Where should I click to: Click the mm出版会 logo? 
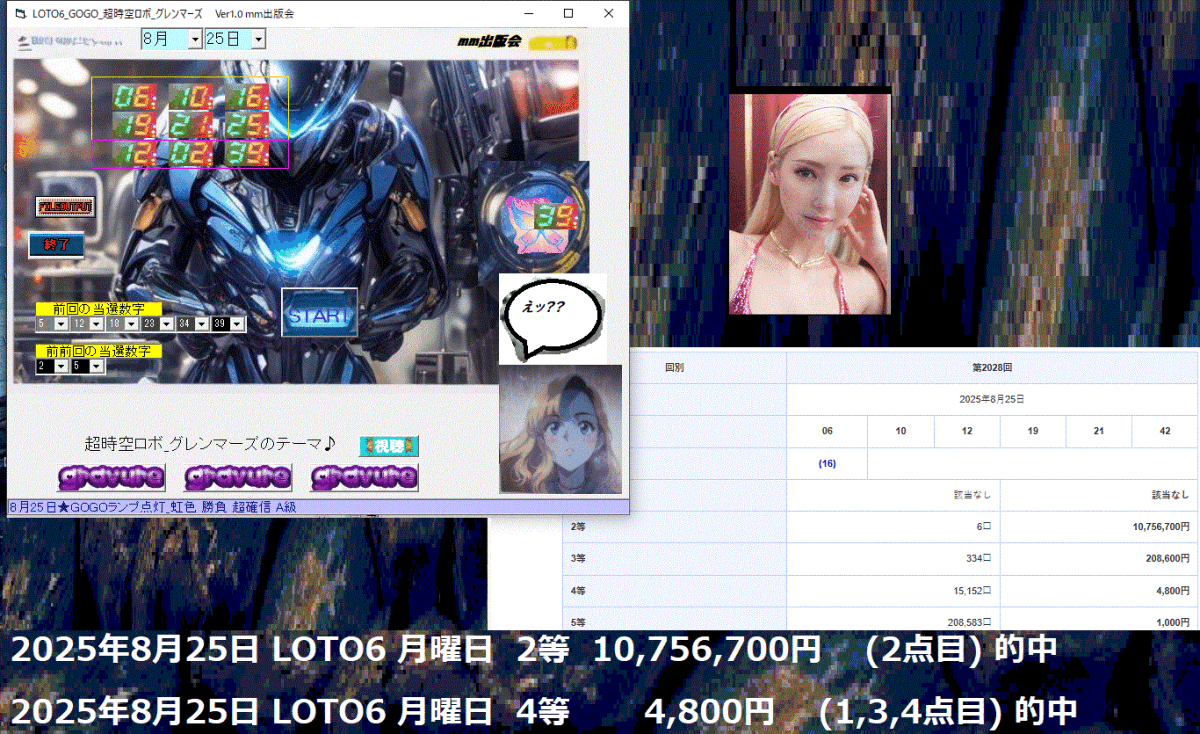click(491, 41)
